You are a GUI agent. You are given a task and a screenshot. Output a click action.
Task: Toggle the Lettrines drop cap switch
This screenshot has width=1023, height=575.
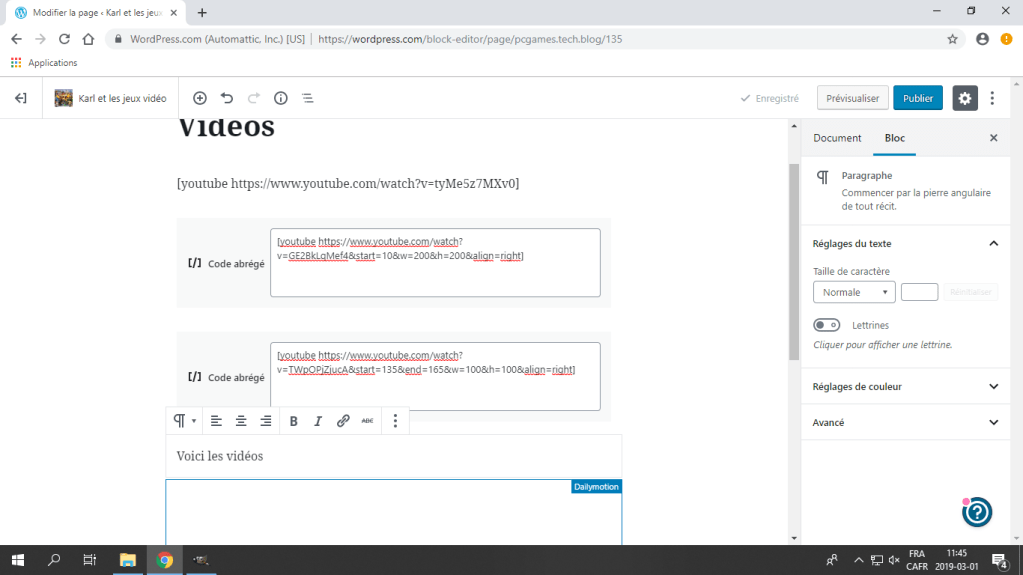pos(827,325)
